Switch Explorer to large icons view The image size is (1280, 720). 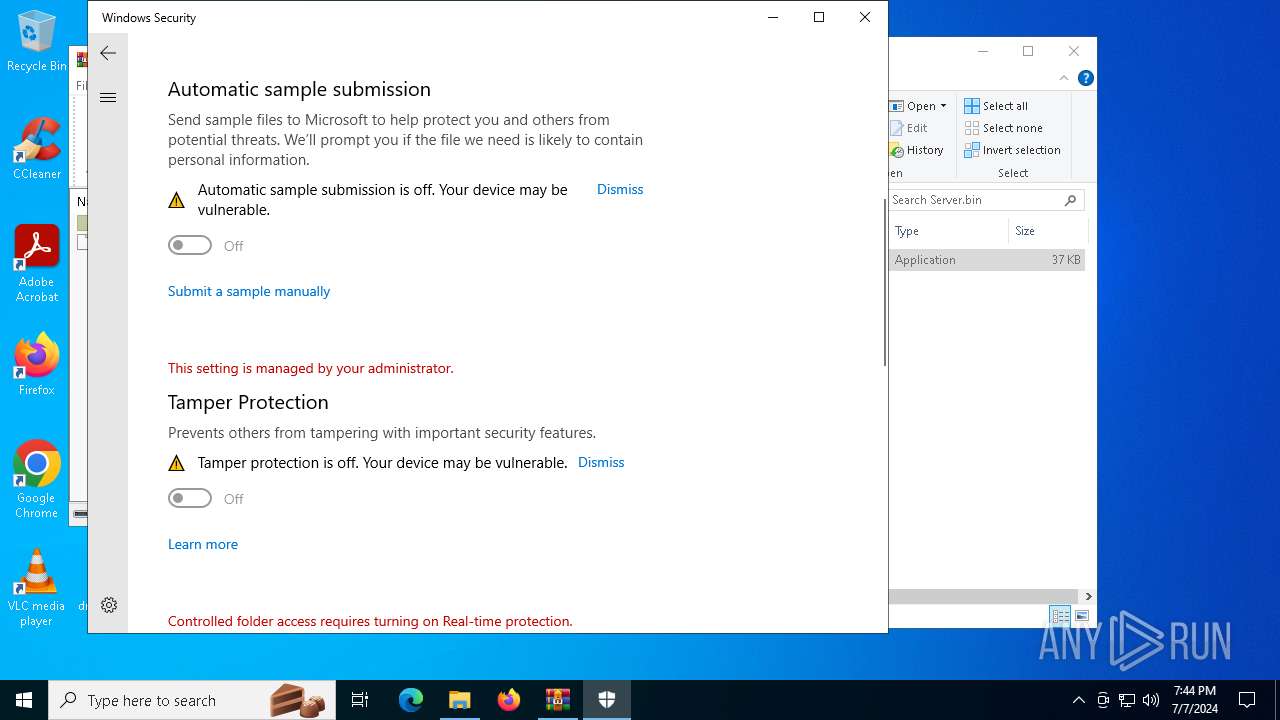[x=1082, y=616]
